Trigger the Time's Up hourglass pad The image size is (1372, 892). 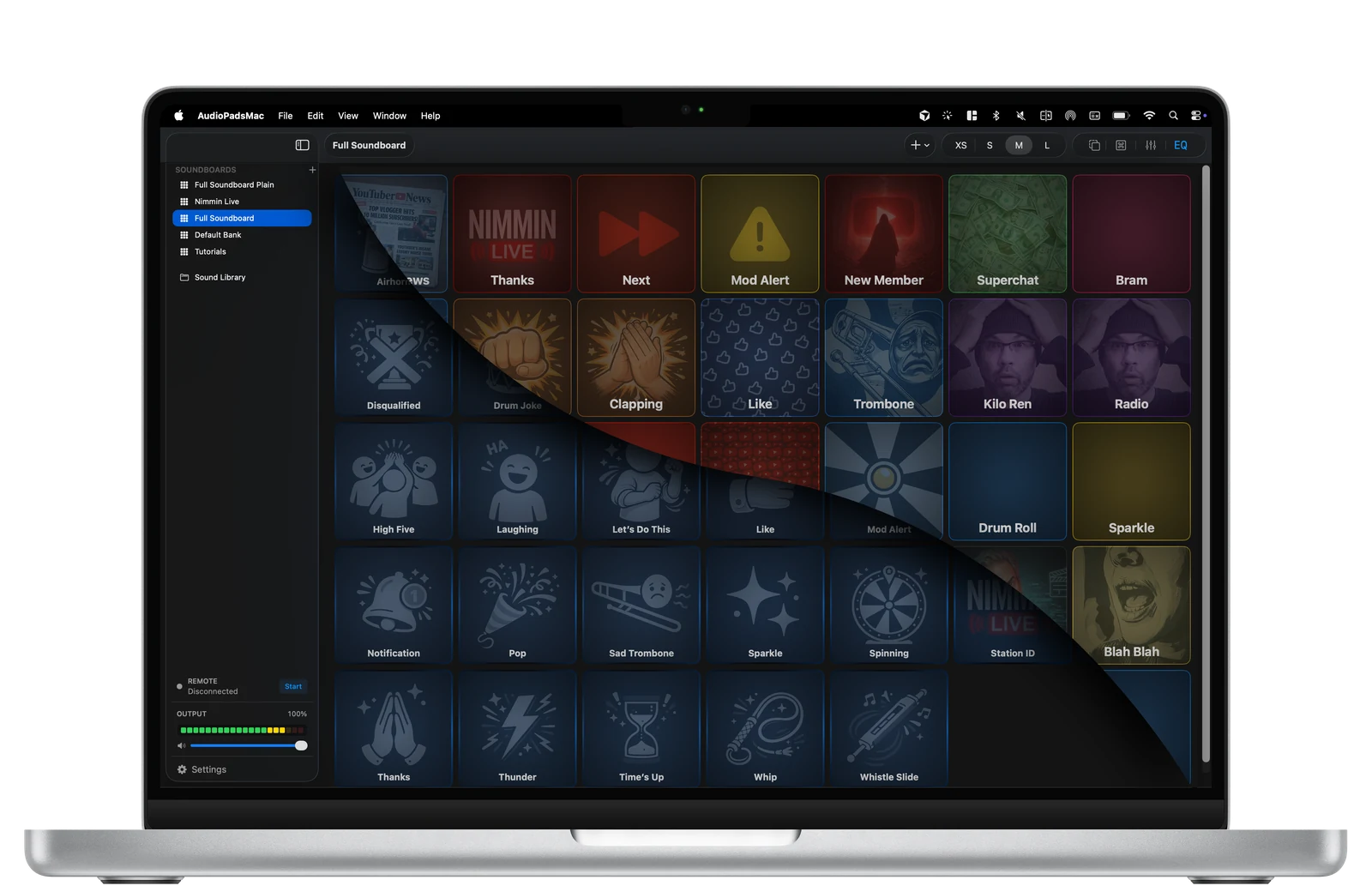(x=641, y=729)
